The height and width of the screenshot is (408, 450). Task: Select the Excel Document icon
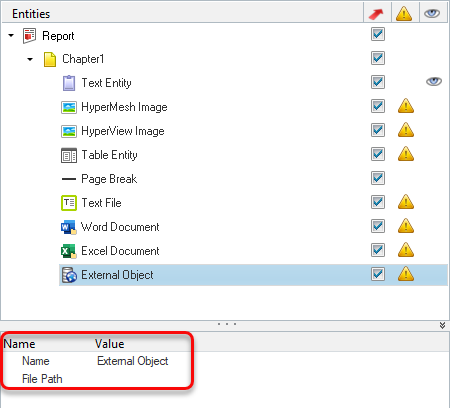[69, 251]
